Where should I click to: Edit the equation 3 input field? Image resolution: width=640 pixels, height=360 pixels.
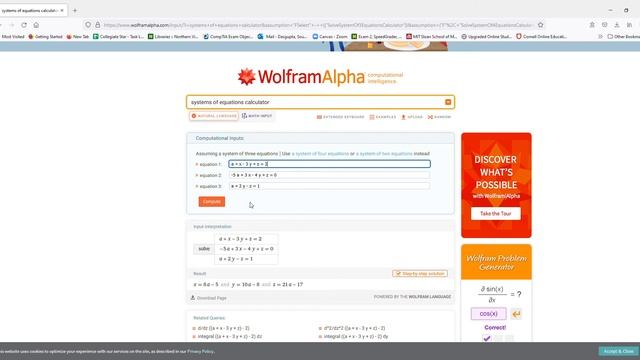[x=329, y=186]
